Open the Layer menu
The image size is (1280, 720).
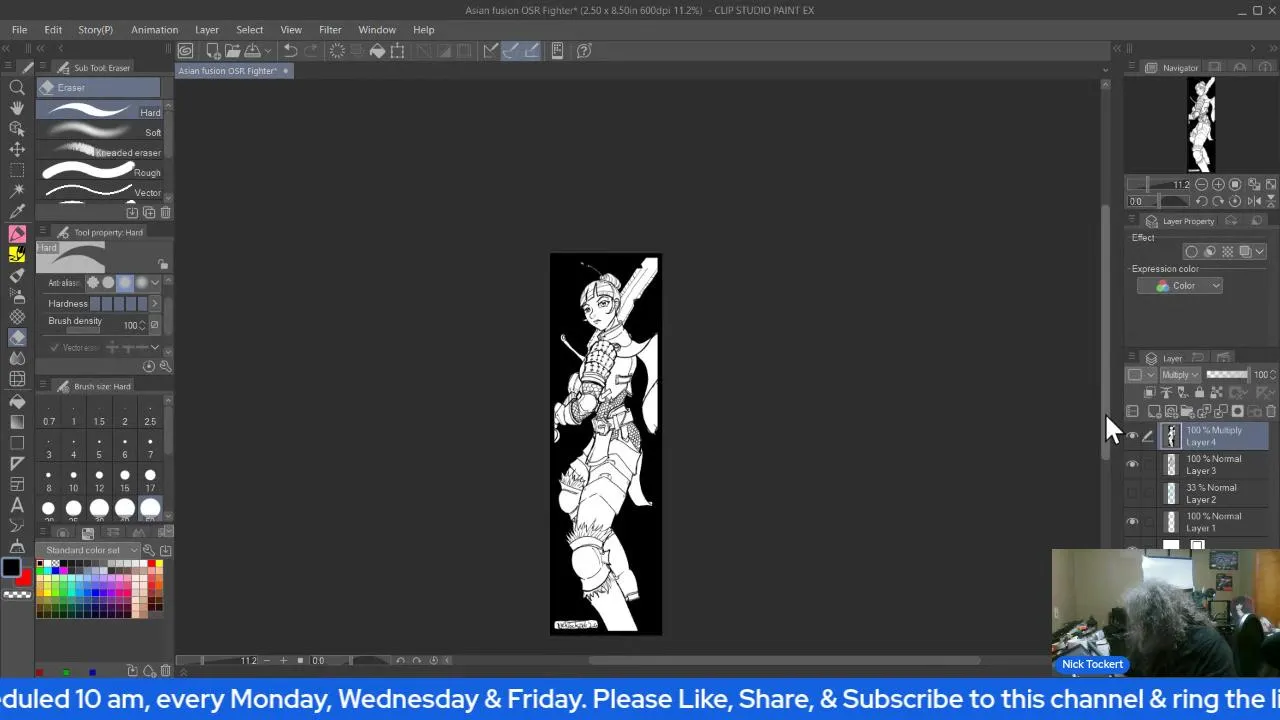[x=207, y=30]
